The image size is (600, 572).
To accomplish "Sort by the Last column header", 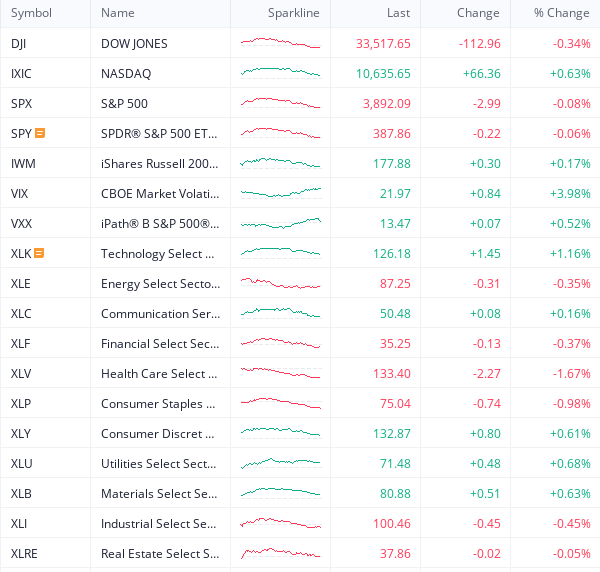I will click(x=398, y=13).
